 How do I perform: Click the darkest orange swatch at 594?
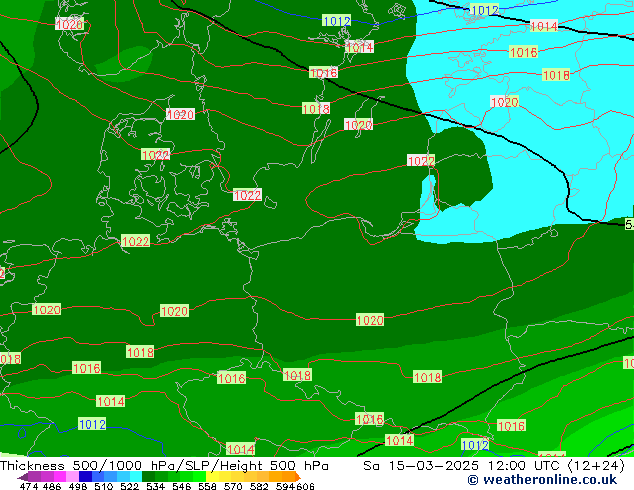pos(288,477)
